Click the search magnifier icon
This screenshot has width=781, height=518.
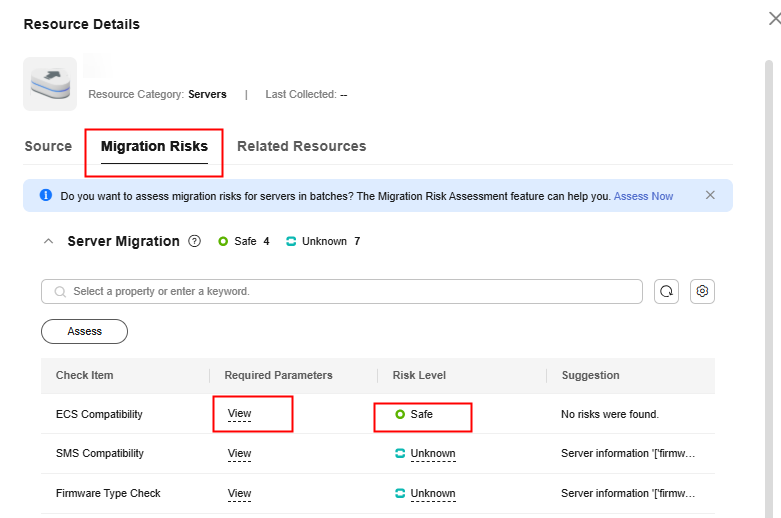coord(60,292)
